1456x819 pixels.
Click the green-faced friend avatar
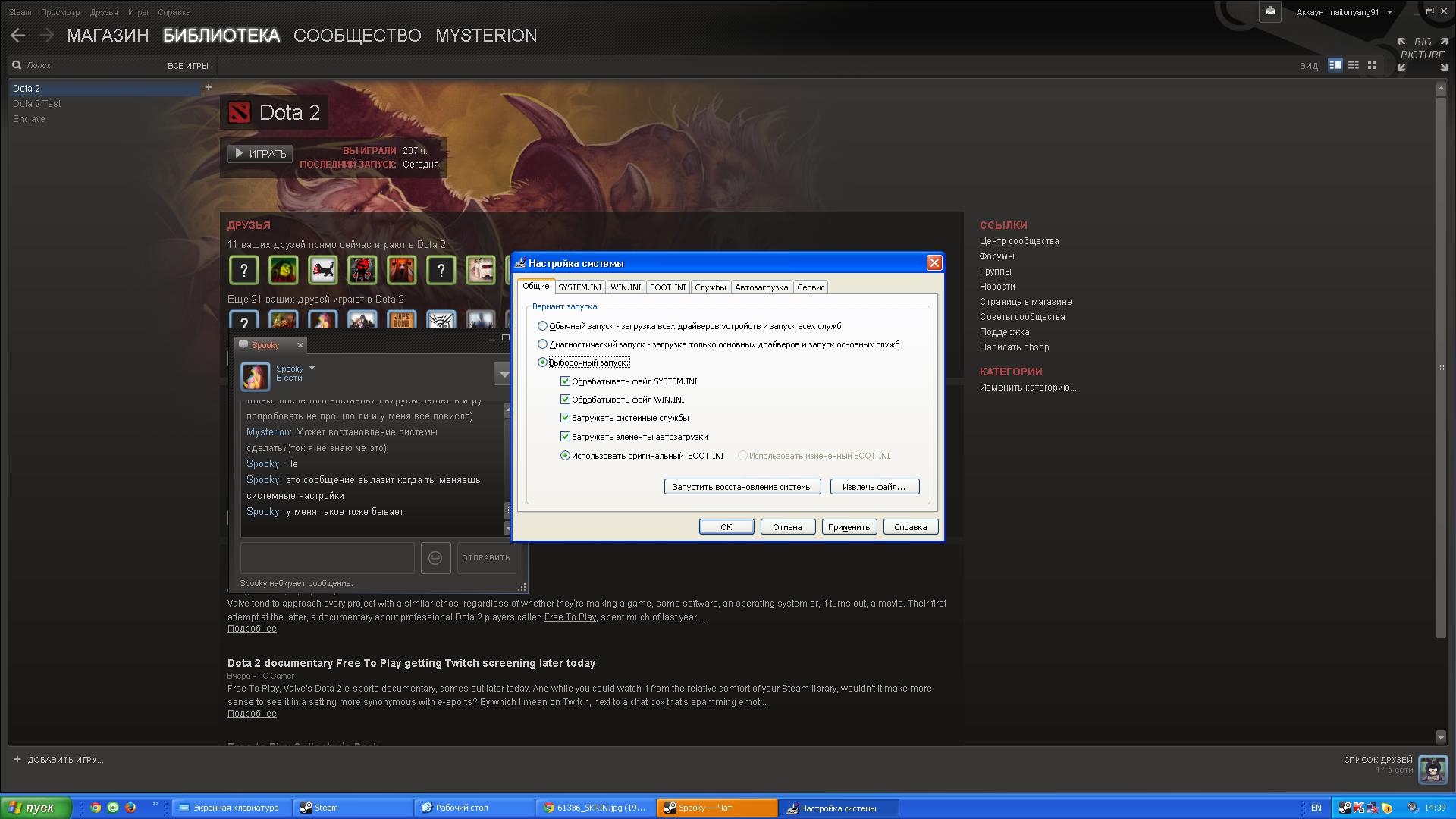point(284,270)
